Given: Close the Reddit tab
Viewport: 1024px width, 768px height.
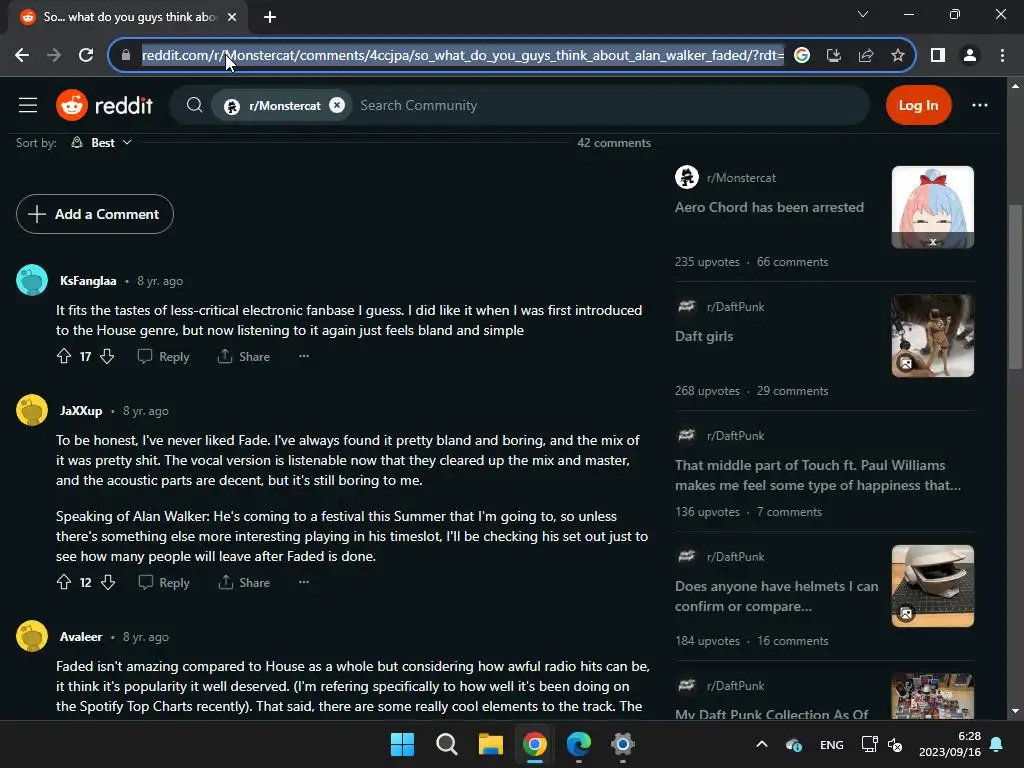Looking at the screenshot, I should coord(232,17).
